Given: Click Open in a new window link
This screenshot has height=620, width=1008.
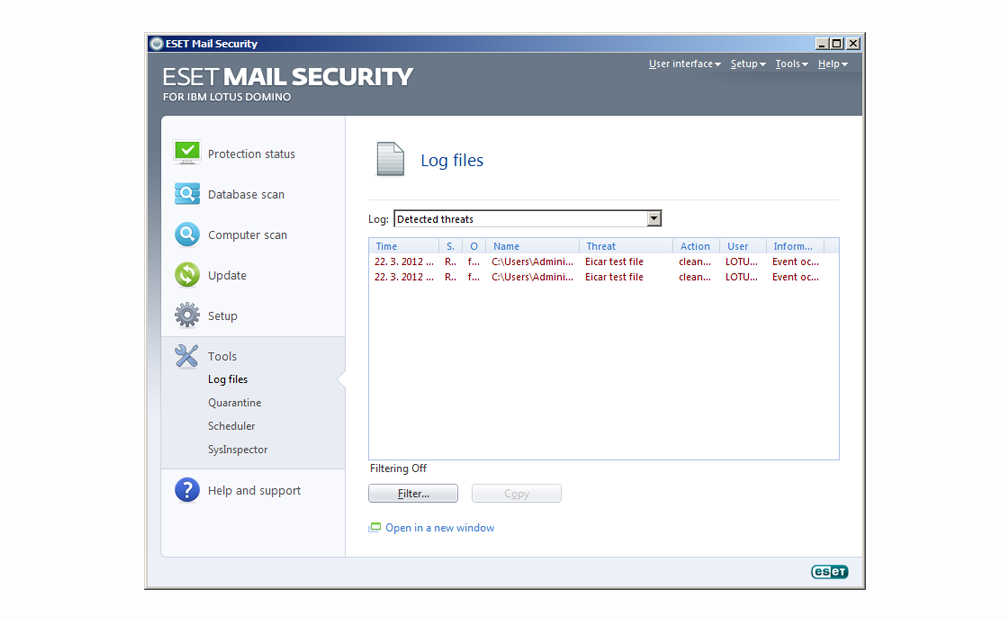Looking at the screenshot, I should (440, 527).
